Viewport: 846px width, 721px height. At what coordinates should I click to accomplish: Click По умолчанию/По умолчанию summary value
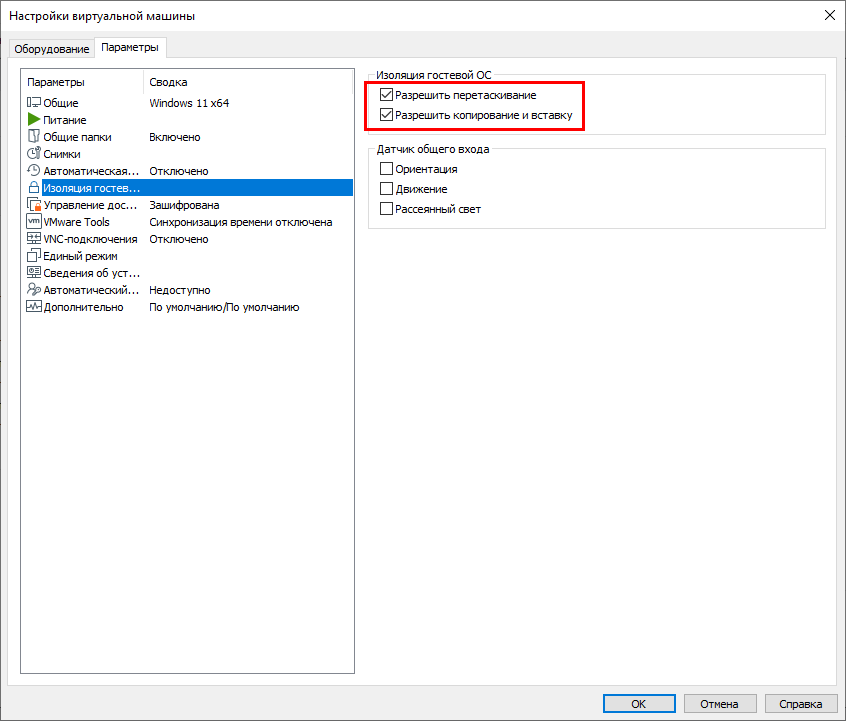[x=224, y=307]
